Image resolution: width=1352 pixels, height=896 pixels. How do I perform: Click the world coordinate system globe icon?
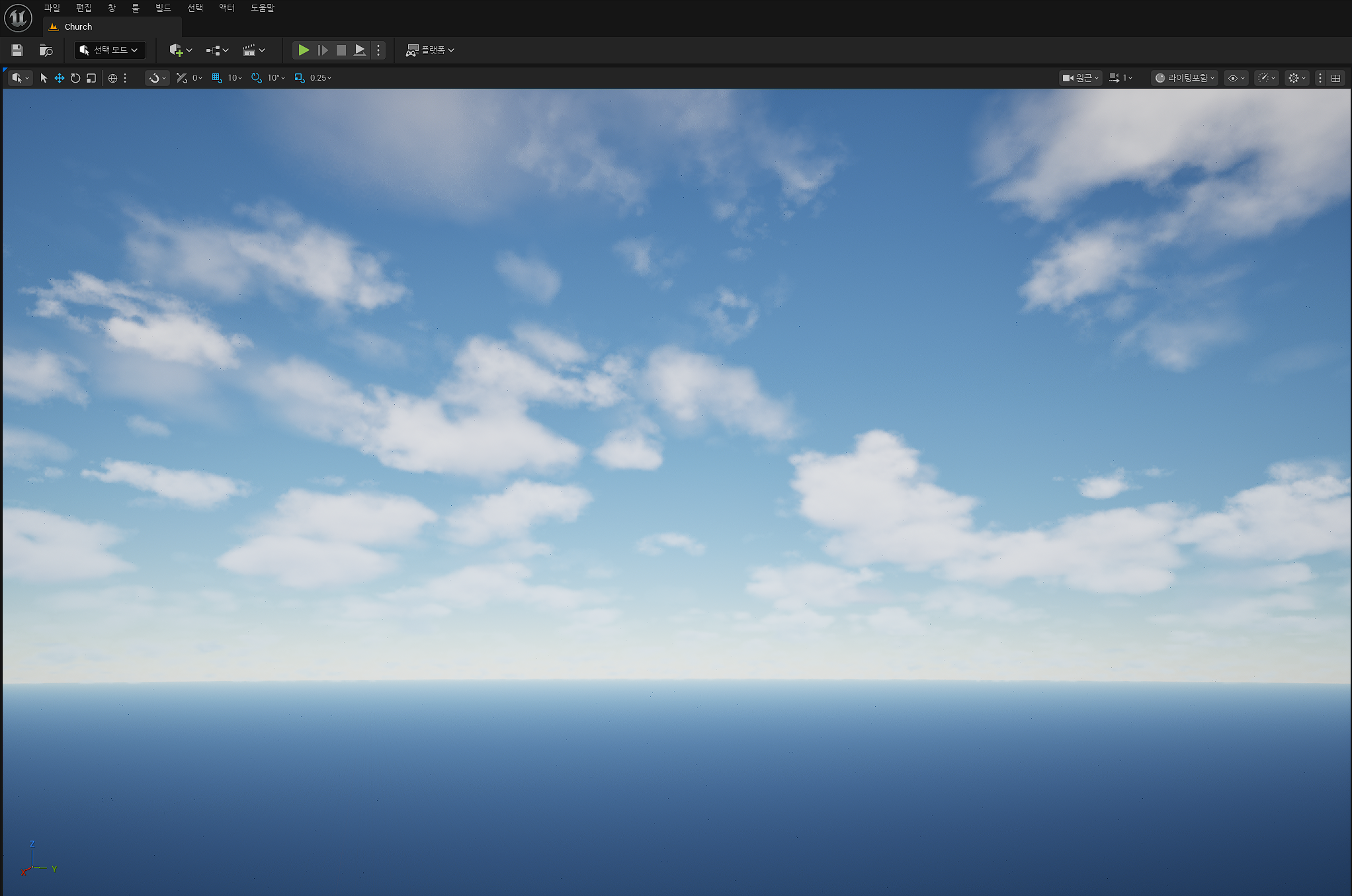pos(112,78)
